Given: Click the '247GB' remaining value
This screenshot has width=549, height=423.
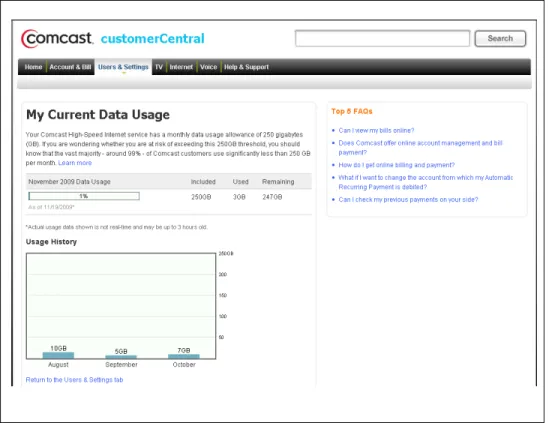Looking at the screenshot, I should tap(272, 197).
